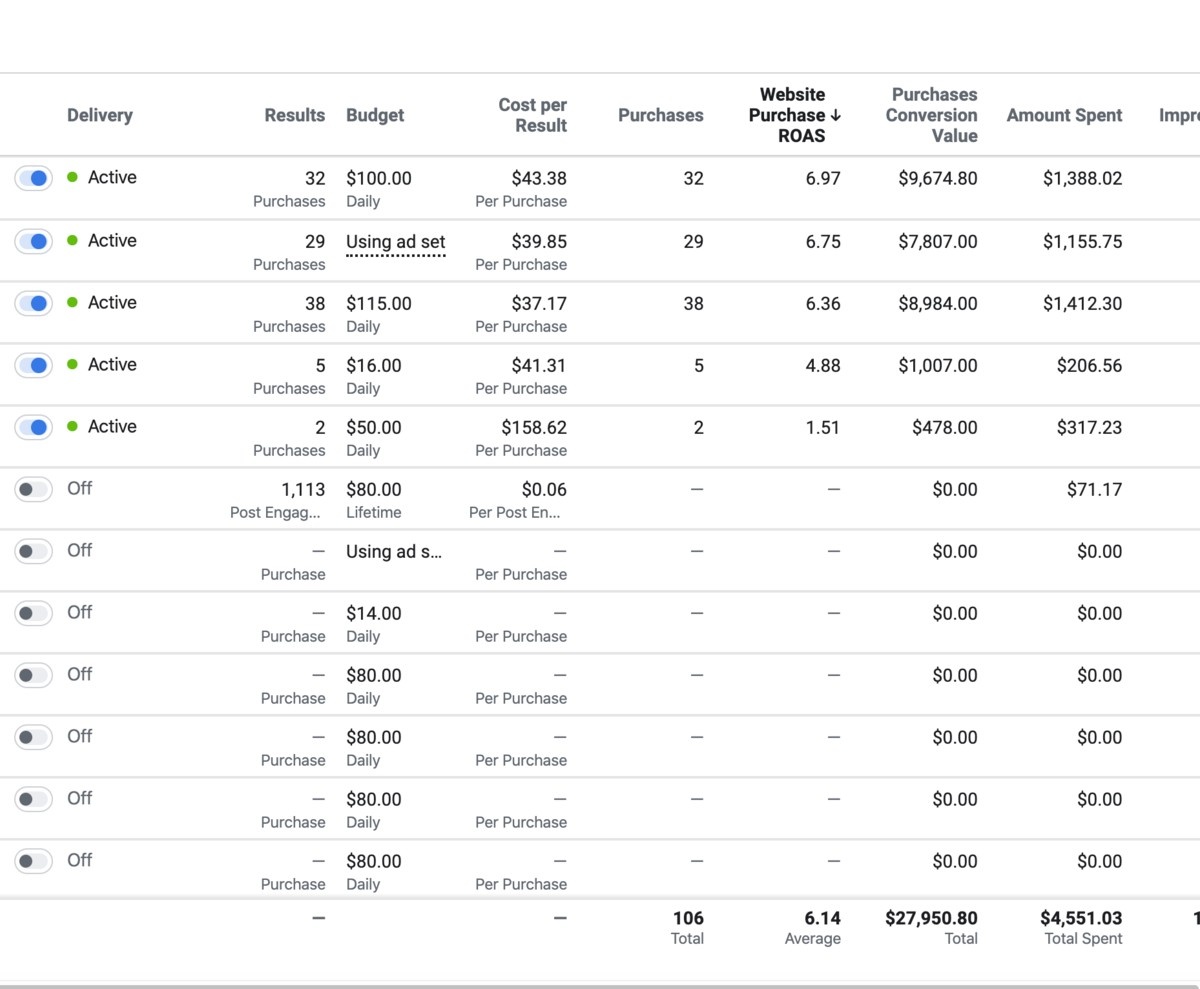Toggle the Active campaign with 29 purchases
The height and width of the screenshot is (989, 1200).
(x=33, y=242)
